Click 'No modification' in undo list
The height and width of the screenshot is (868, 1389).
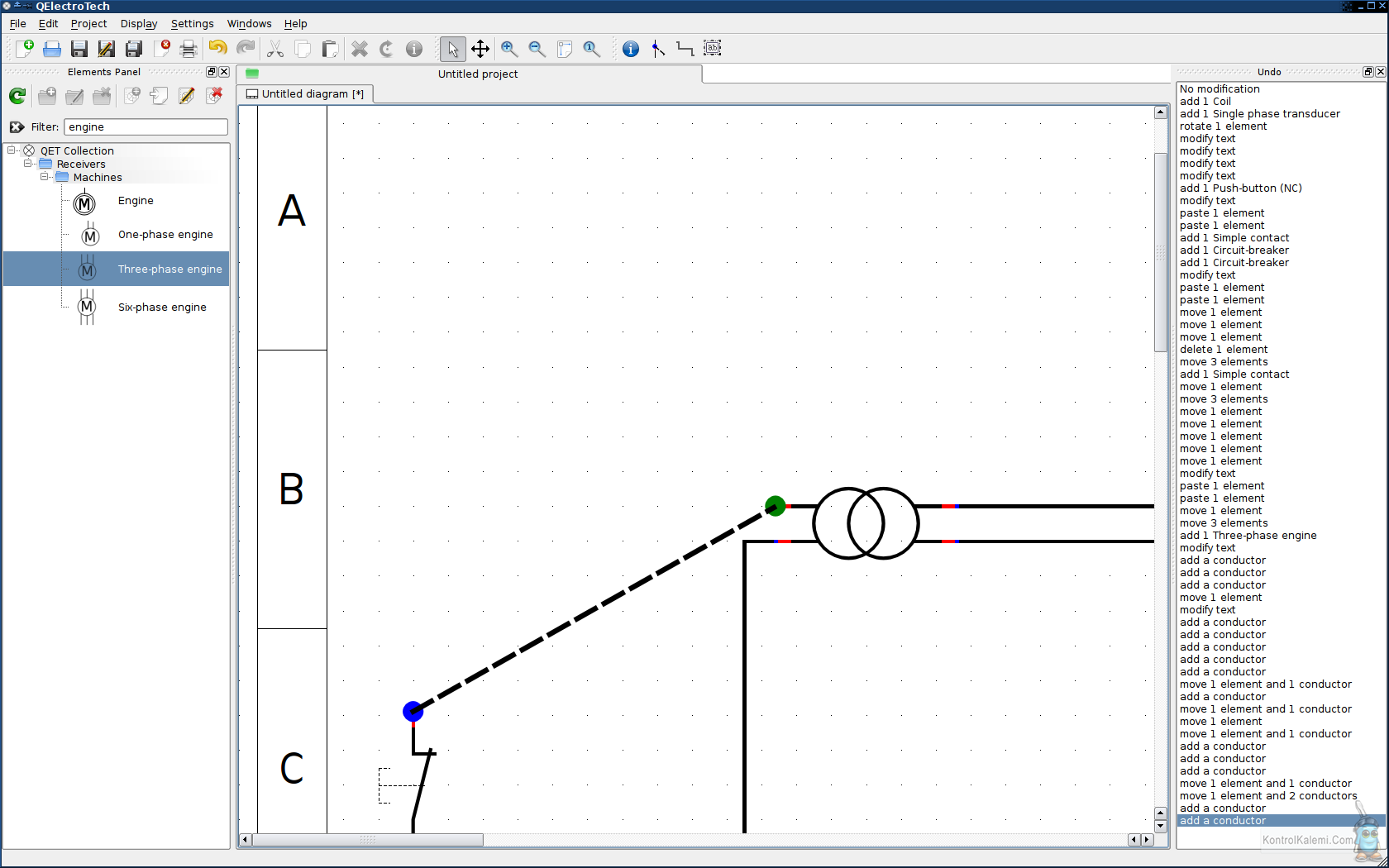point(1220,89)
